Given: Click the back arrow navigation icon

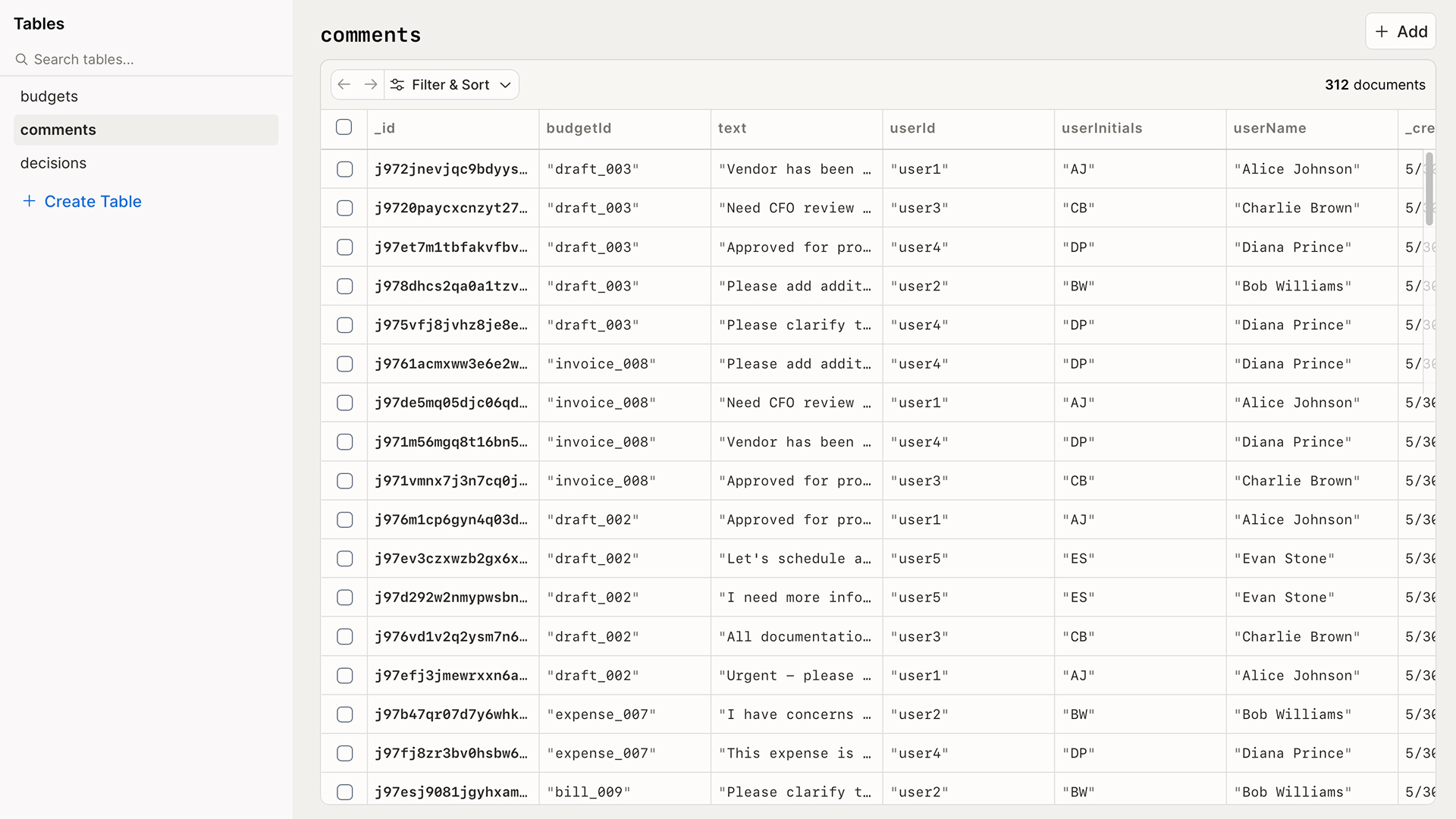Looking at the screenshot, I should pos(344,85).
